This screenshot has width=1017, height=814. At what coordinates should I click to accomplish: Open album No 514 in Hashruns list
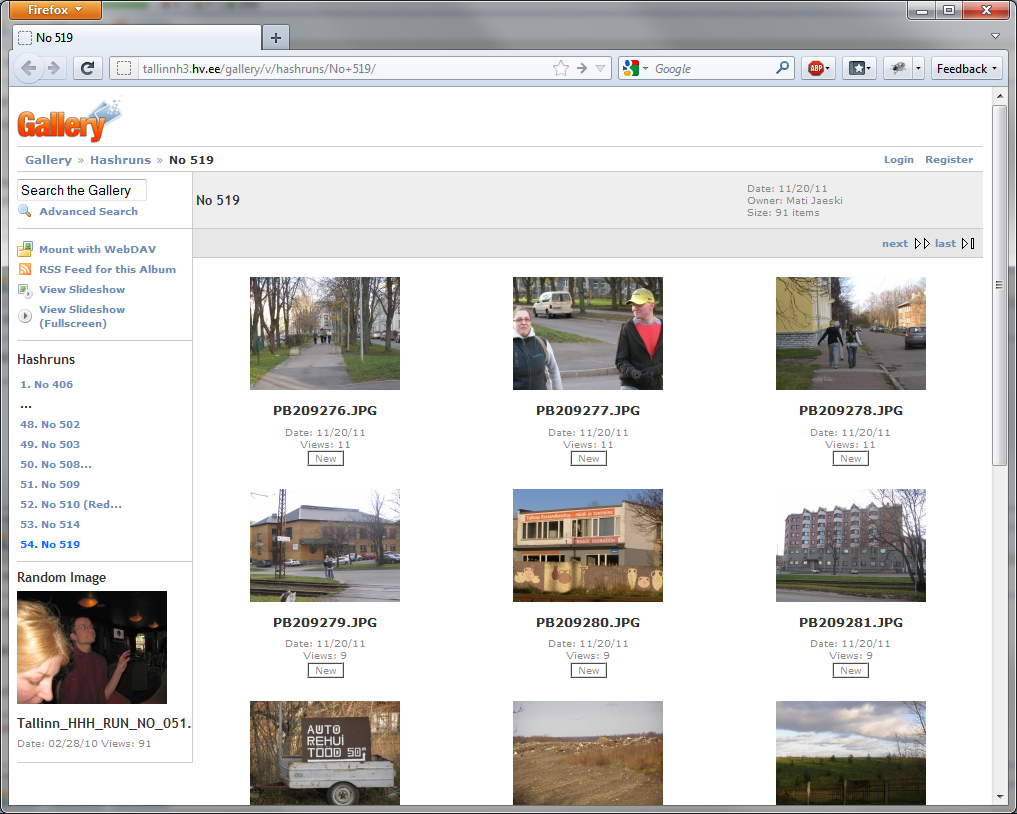pyautogui.click(x=50, y=524)
